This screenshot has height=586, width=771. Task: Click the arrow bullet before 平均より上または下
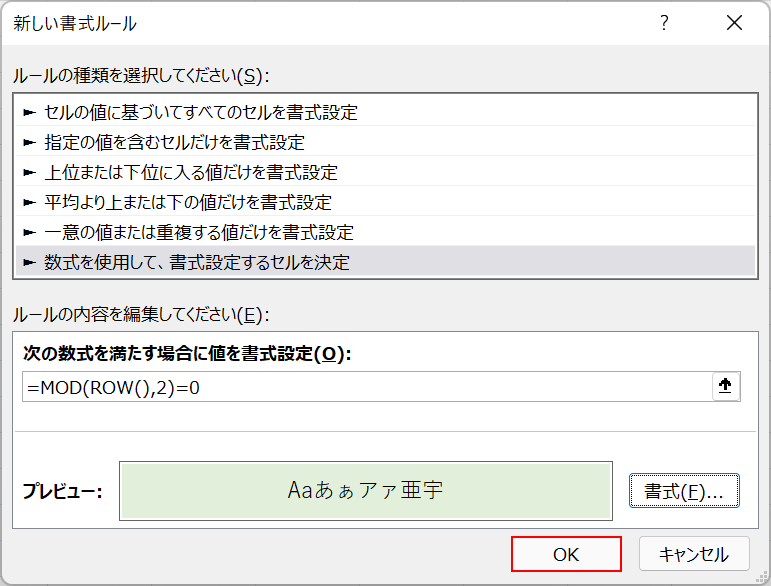pos(29,203)
